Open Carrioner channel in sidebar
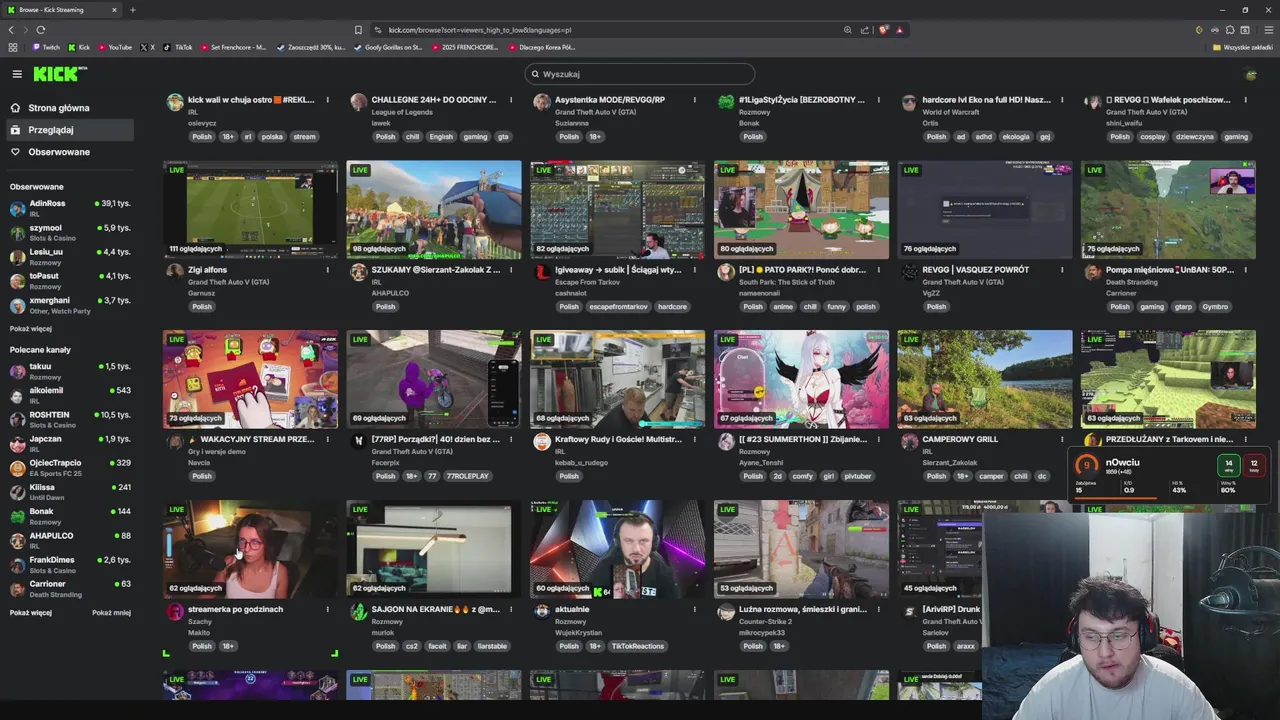The image size is (1280, 720). [70, 588]
